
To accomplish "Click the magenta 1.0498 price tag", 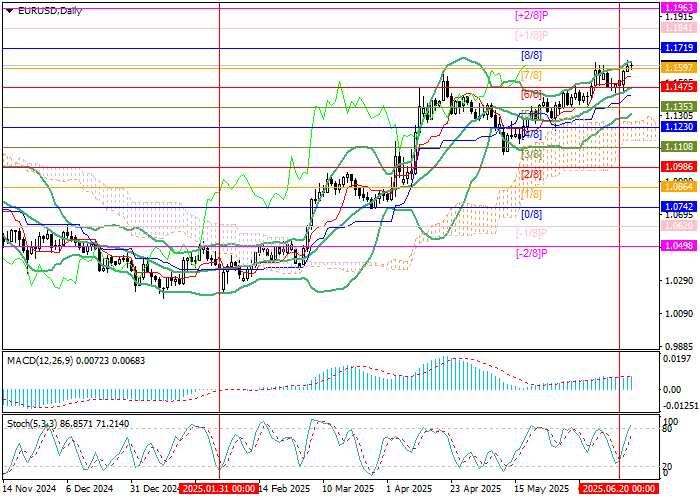I will [679, 247].
